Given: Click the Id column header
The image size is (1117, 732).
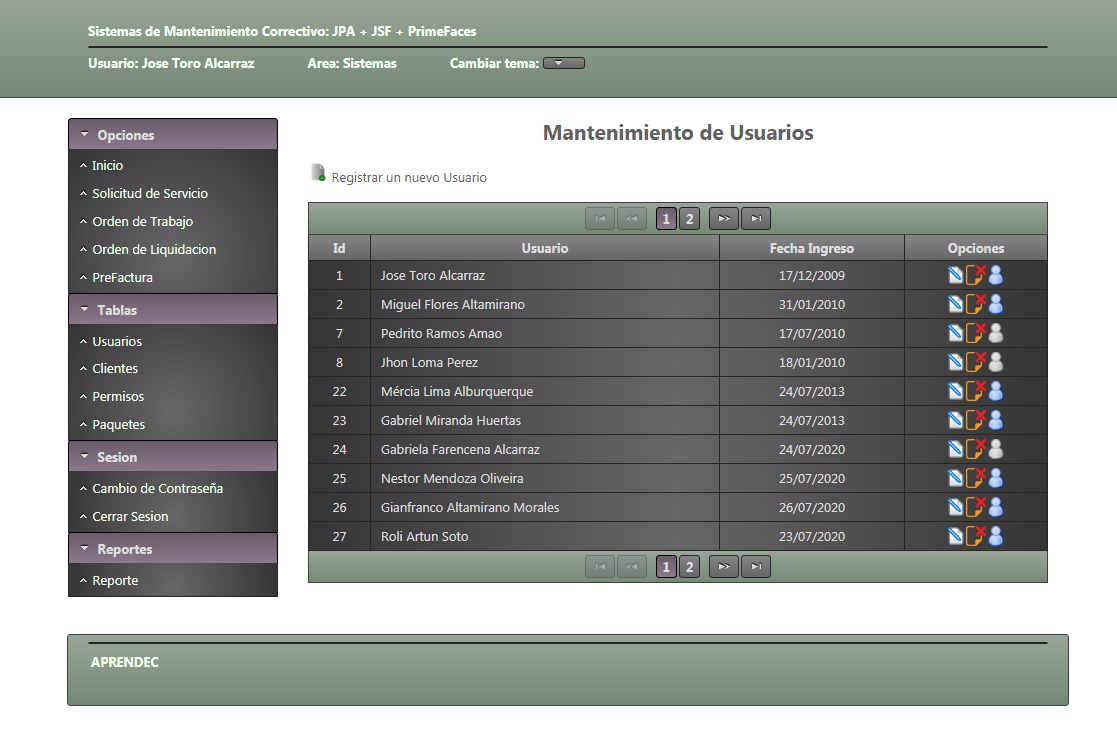Looking at the screenshot, I should click(339, 248).
